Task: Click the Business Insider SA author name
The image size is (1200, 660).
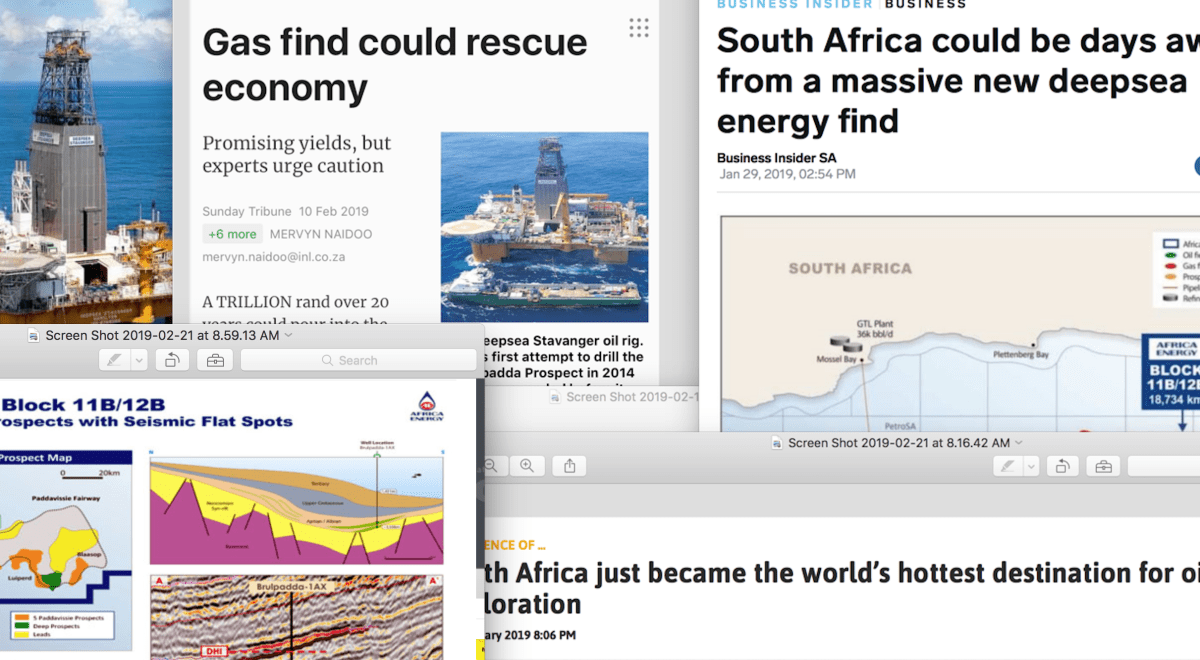Action: coord(776,158)
